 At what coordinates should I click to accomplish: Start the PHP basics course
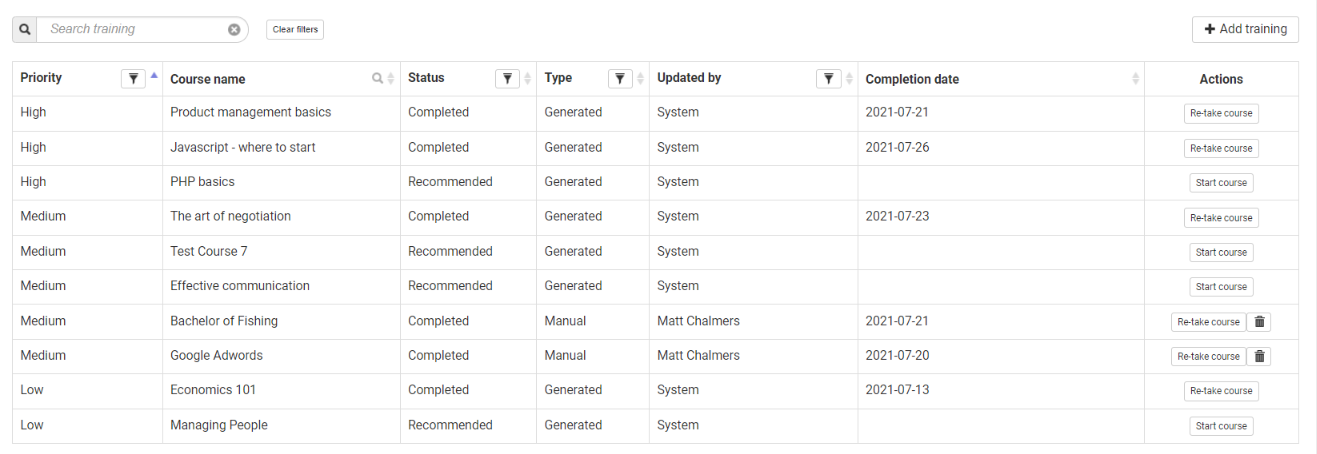[x=1221, y=183]
